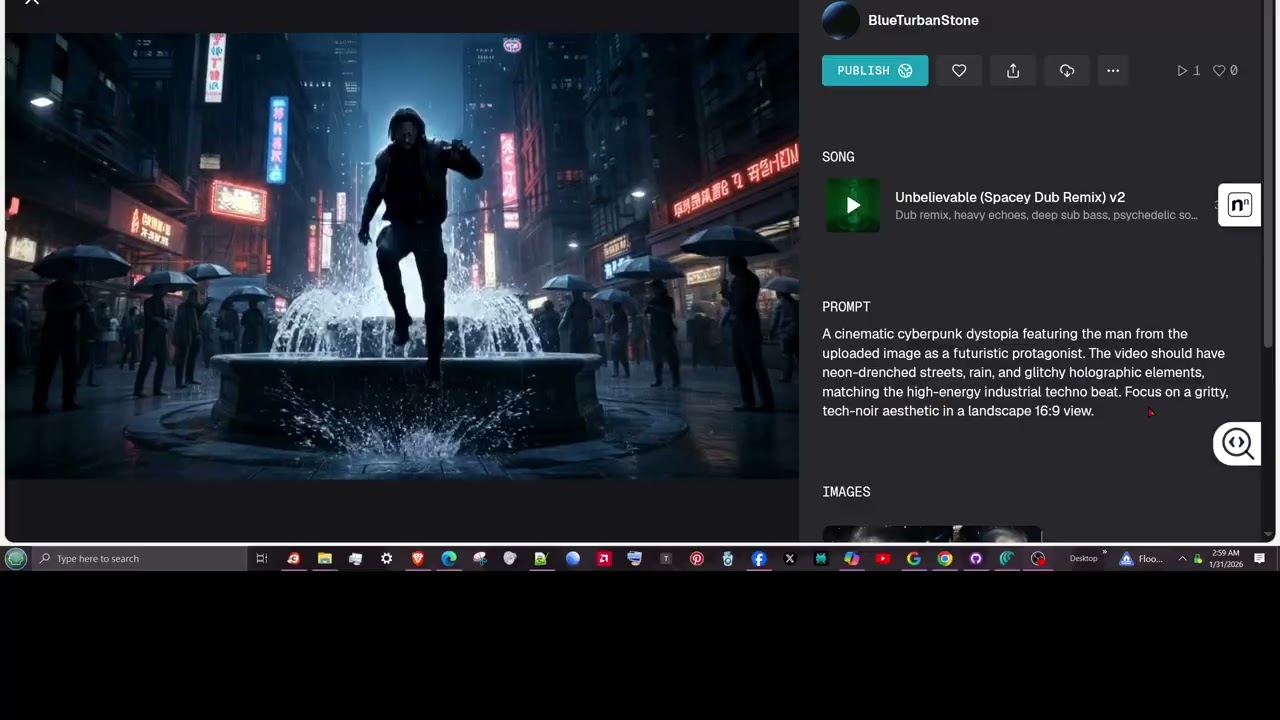The height and width of the screenshot is (720, 1280).
Task: Open the taskbar clock showing 2:59 AM
Action: pos(1226,559)
